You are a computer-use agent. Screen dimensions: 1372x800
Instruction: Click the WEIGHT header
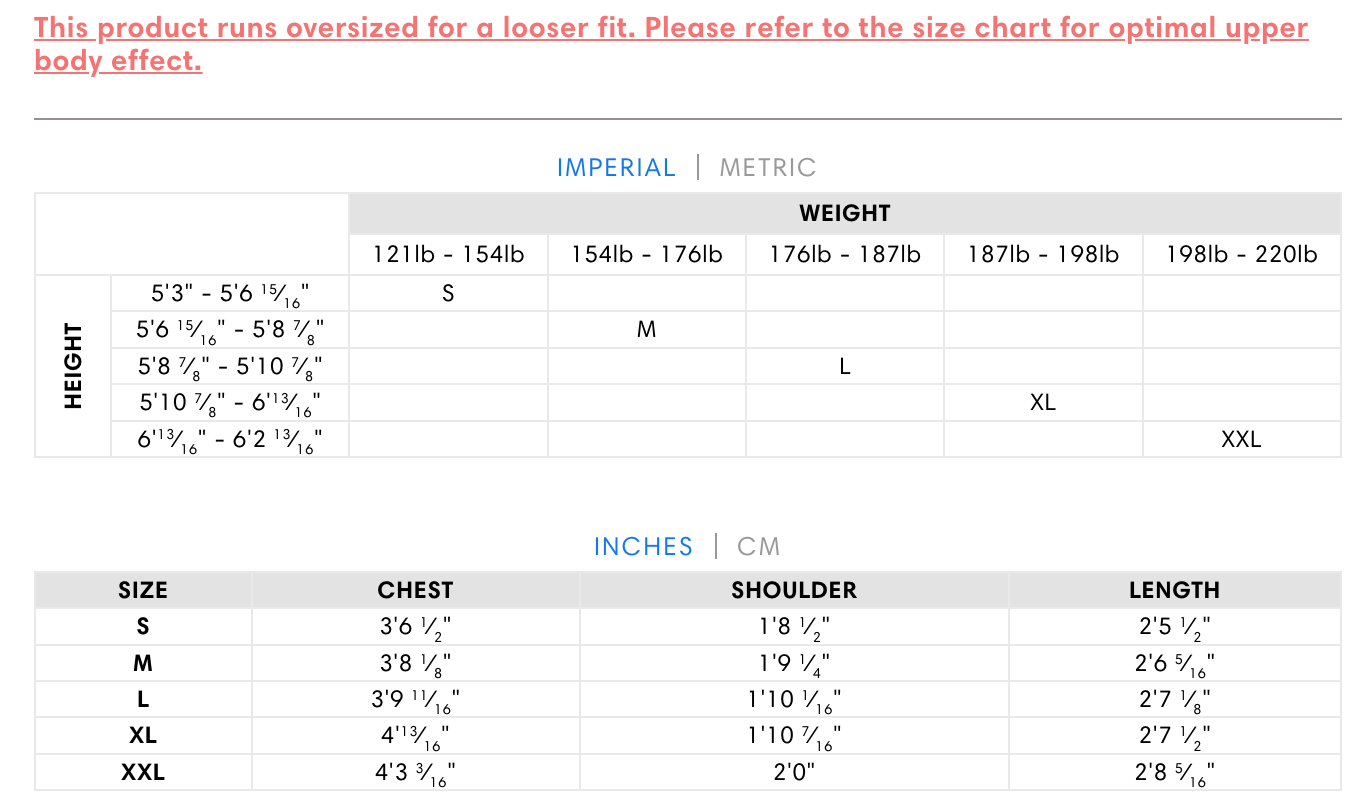845,213
